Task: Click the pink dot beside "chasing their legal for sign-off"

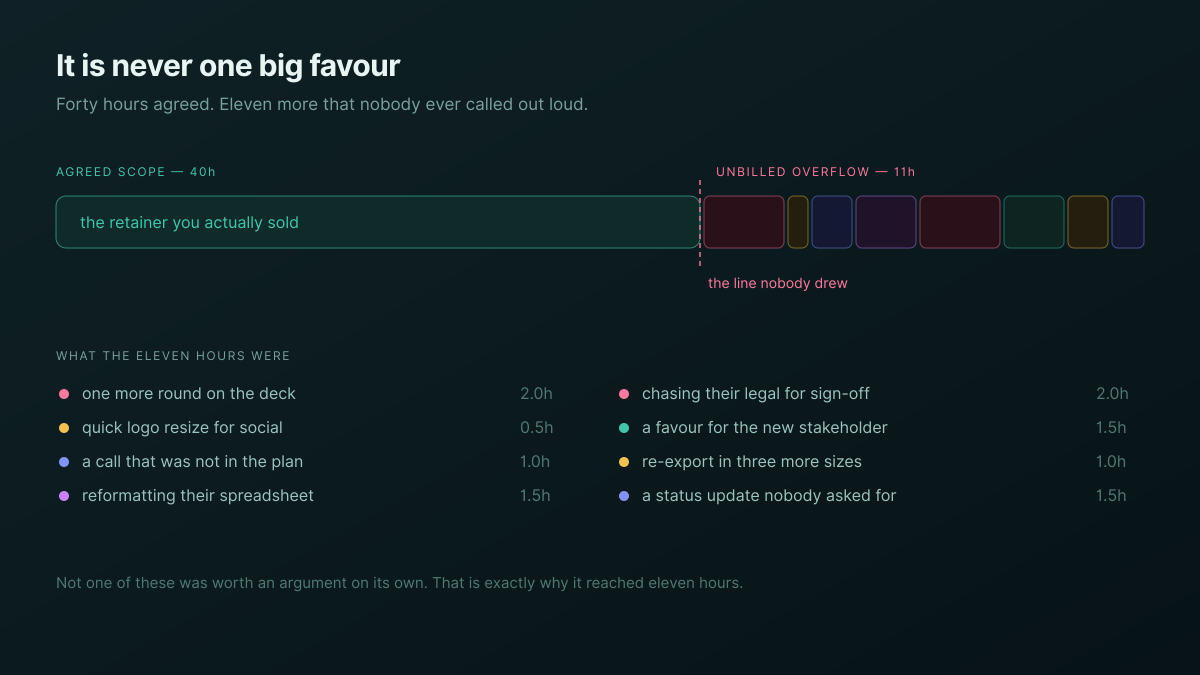Action: 624,394
